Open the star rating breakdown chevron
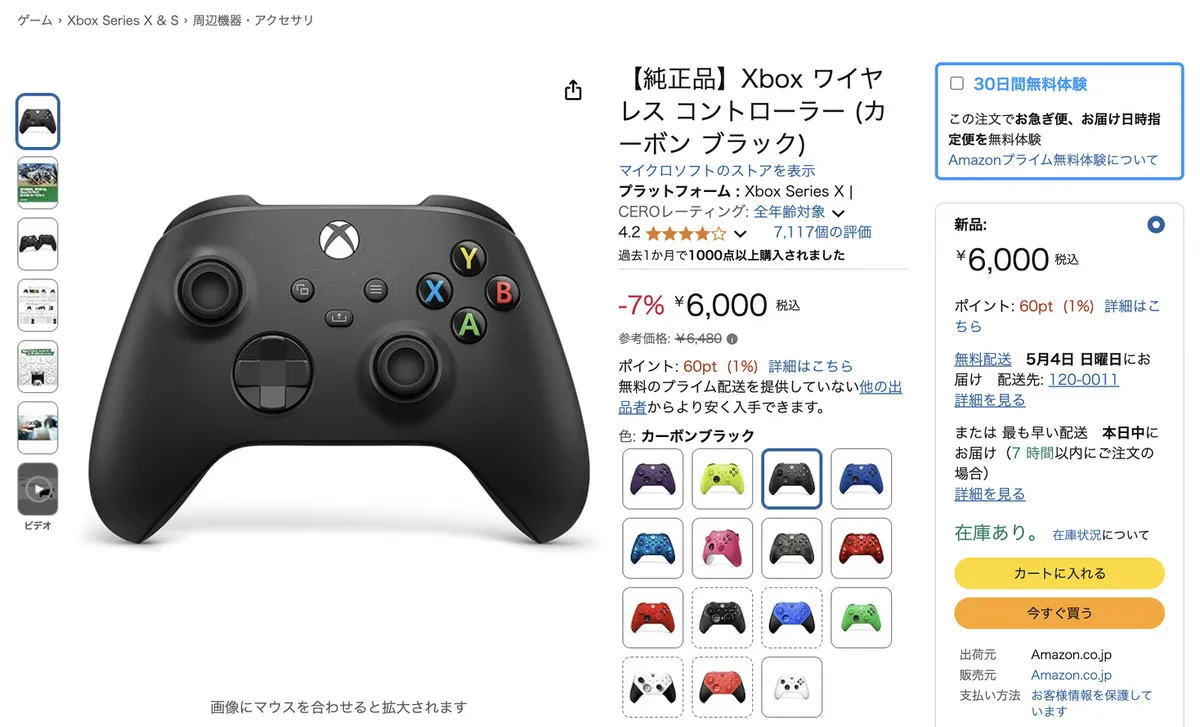The height and width of the screenshot is (727, 1200). click(740, 234)
